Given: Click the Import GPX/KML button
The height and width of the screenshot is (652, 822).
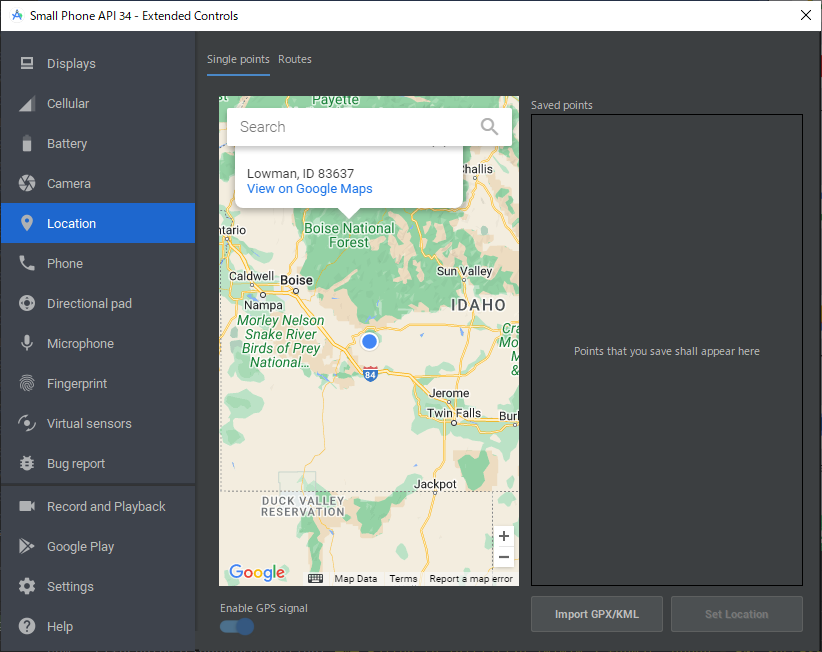Looking at the screenshot, I should coord(596,614).
